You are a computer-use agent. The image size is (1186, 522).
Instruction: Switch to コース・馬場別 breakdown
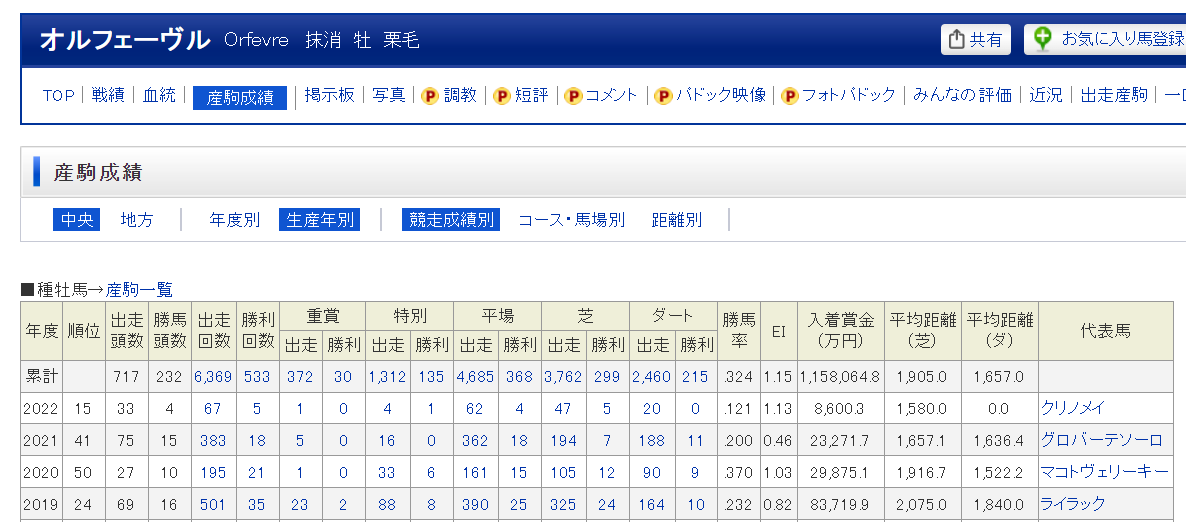click(x=571, y=220)
